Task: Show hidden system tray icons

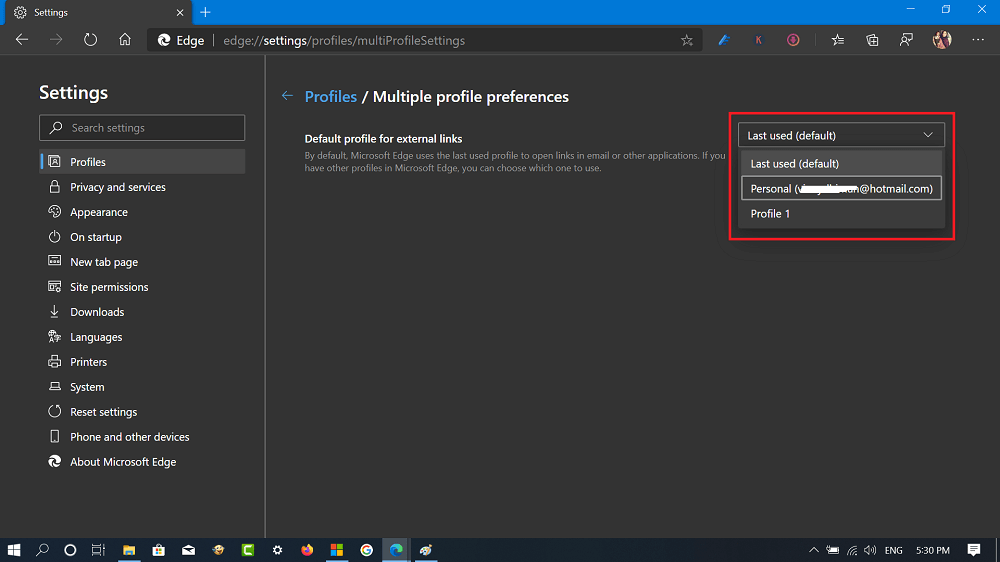Action: 814,550
